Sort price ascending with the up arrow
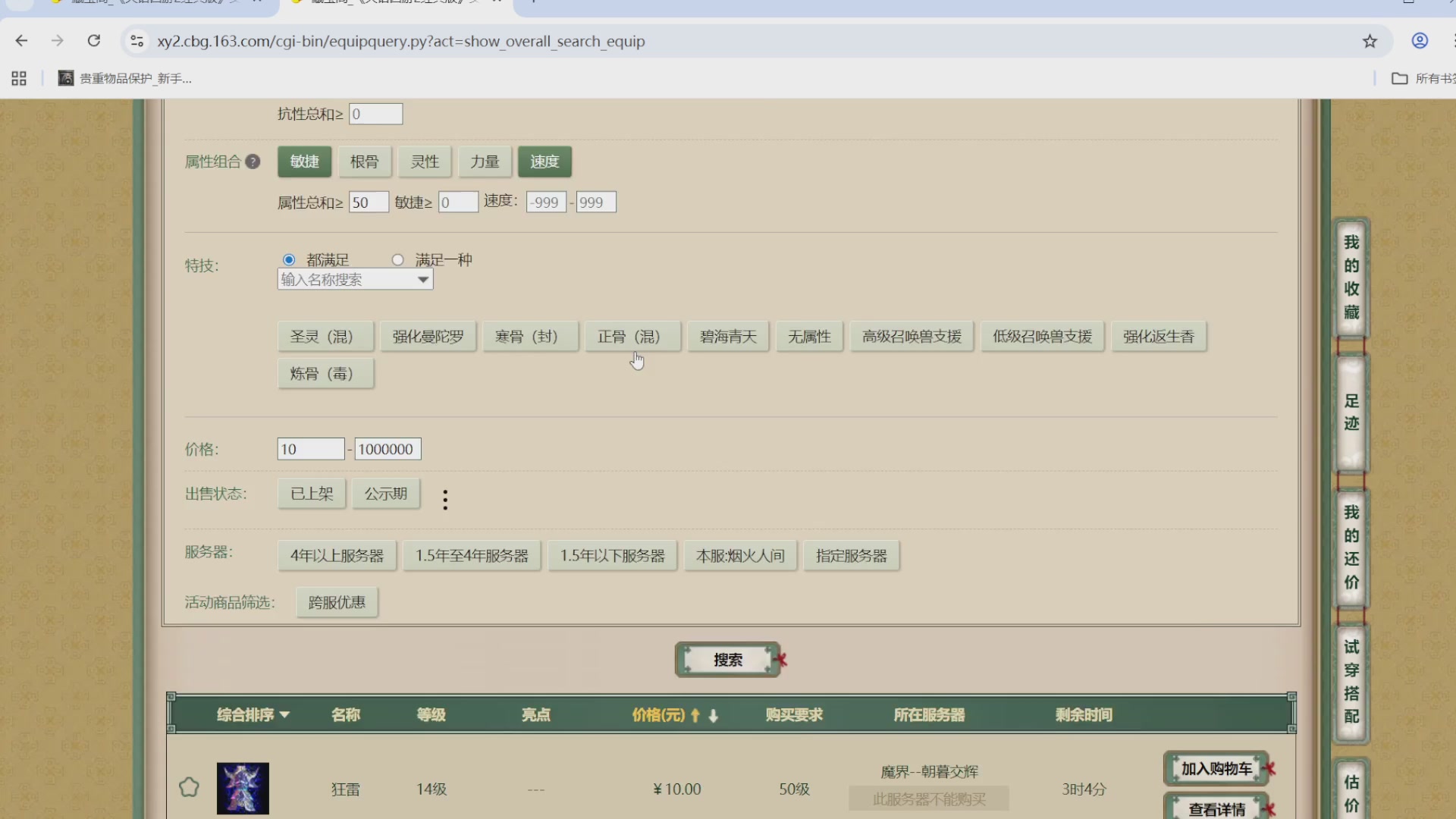 click(695, 714)
